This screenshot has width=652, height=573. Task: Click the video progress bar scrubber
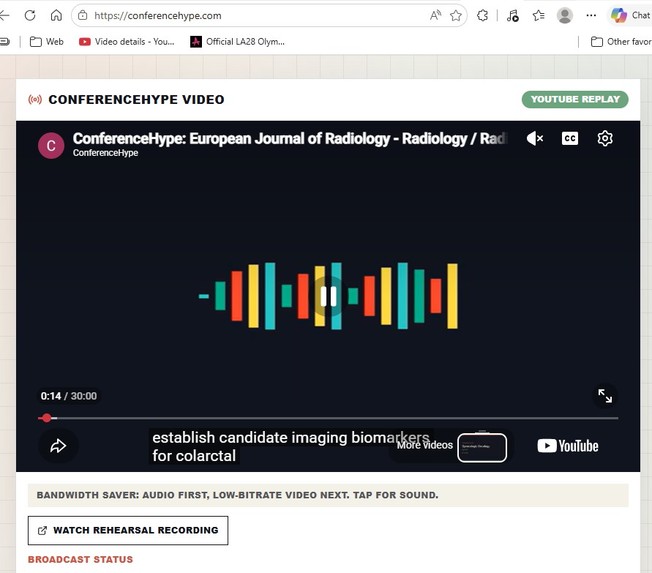pyautogui.click(x=47, y=418)
